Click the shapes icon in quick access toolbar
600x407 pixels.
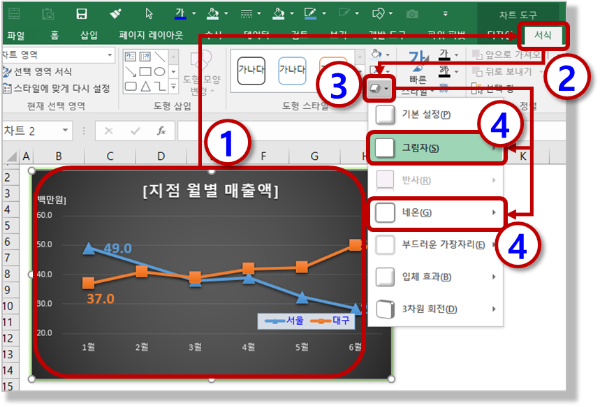tap(378, 14)
